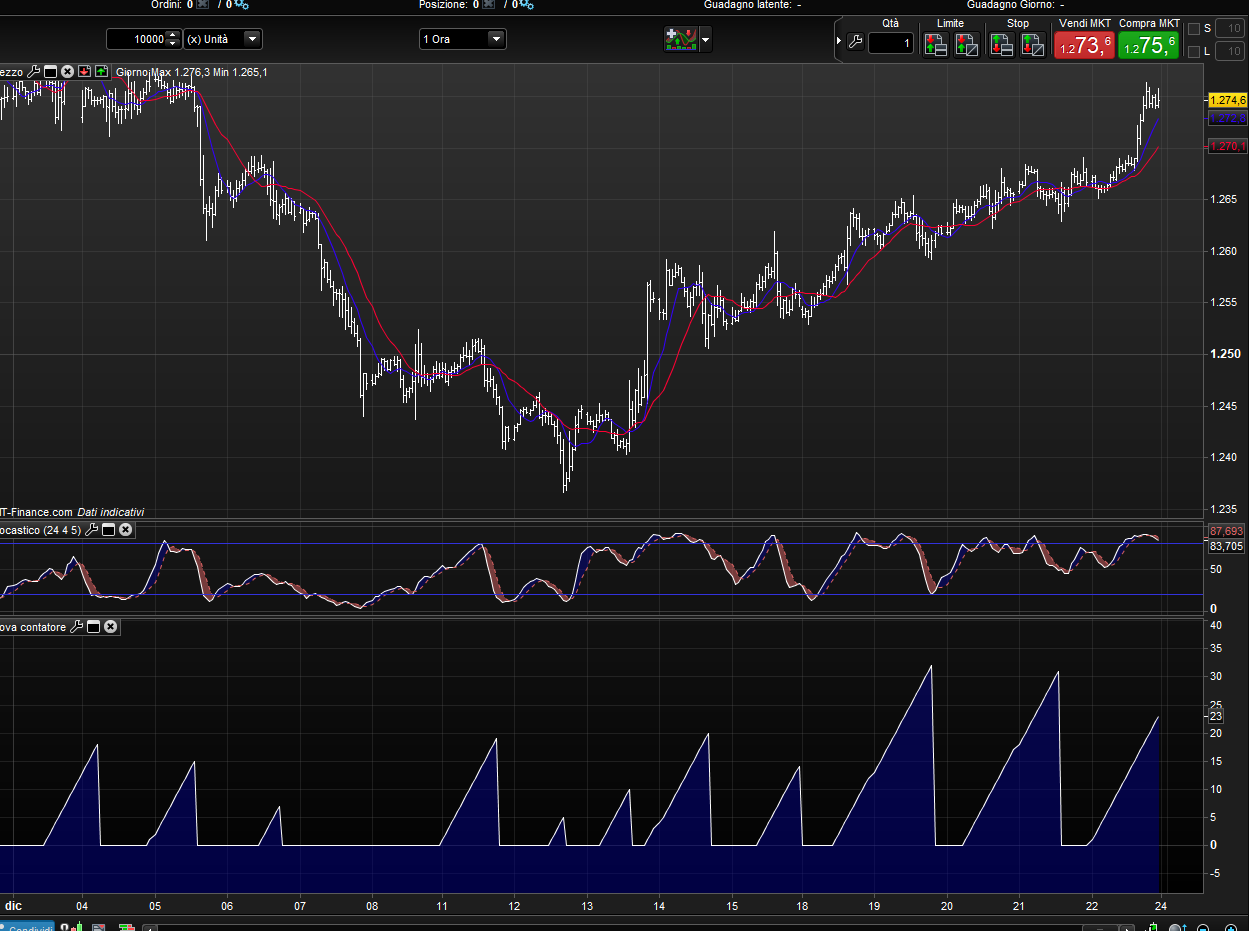
Task: Open Stocastico indicator settings wrench
Action: [92, 530]
